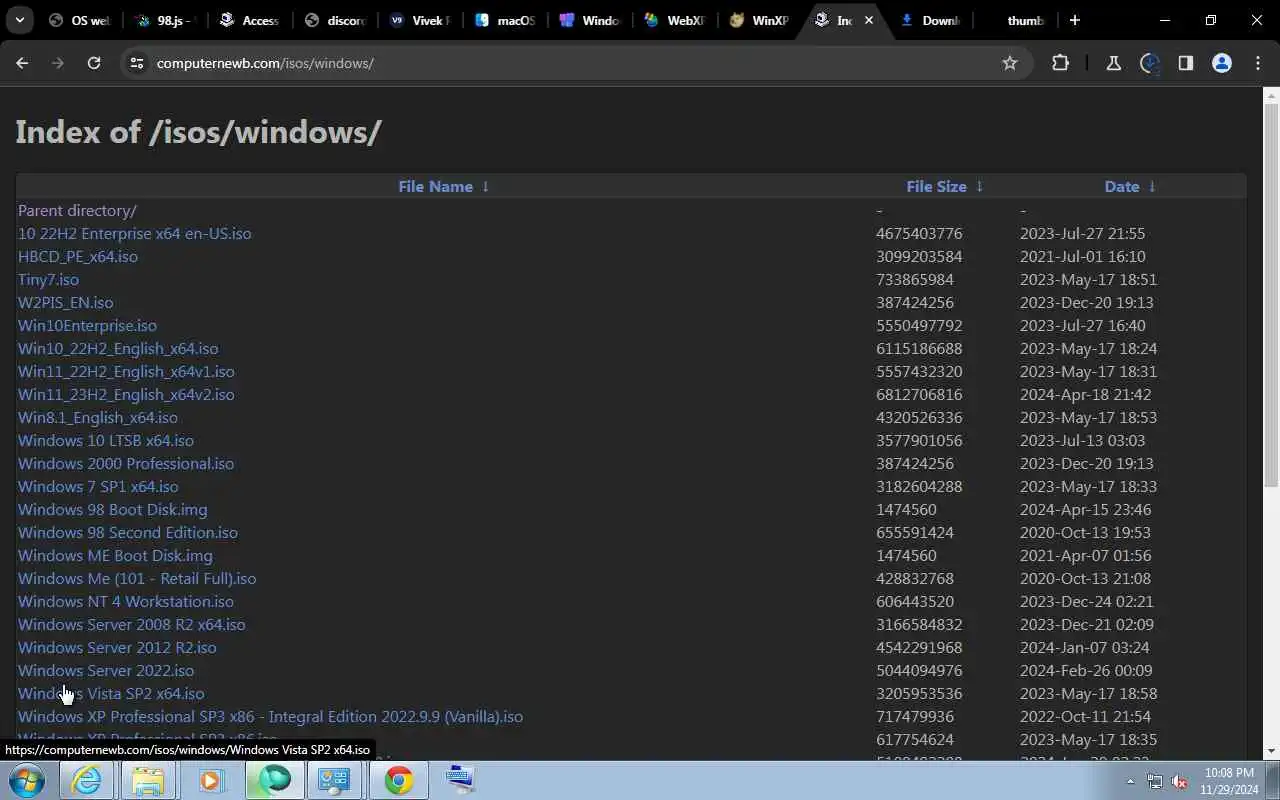Download Windows Server 2022.iso
This screenshot has width=1280, height=800.
(106, 670)
